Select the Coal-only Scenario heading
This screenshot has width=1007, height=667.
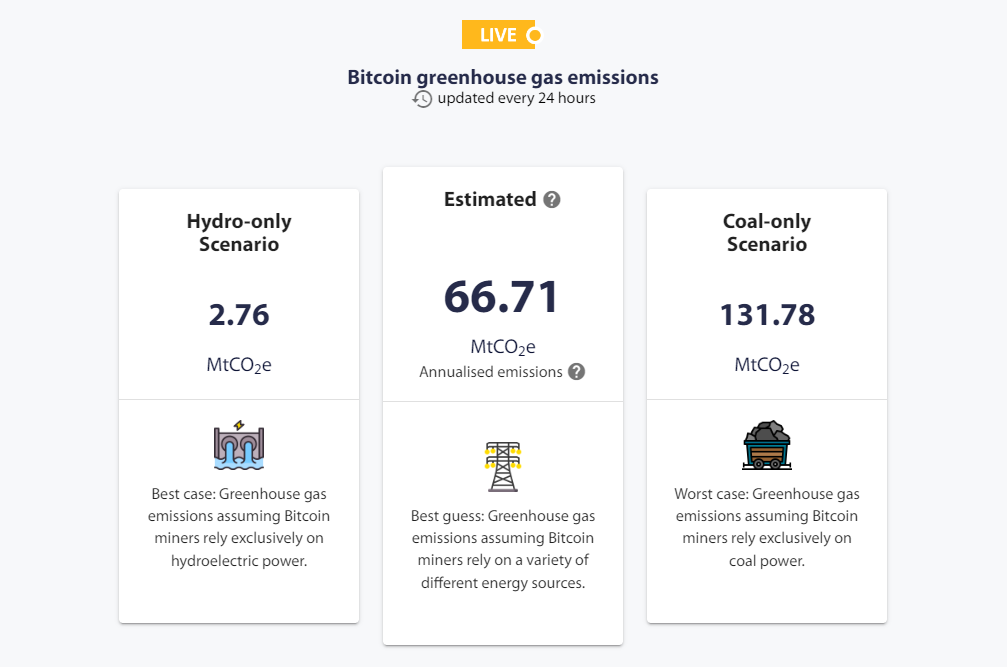(767, 233)
